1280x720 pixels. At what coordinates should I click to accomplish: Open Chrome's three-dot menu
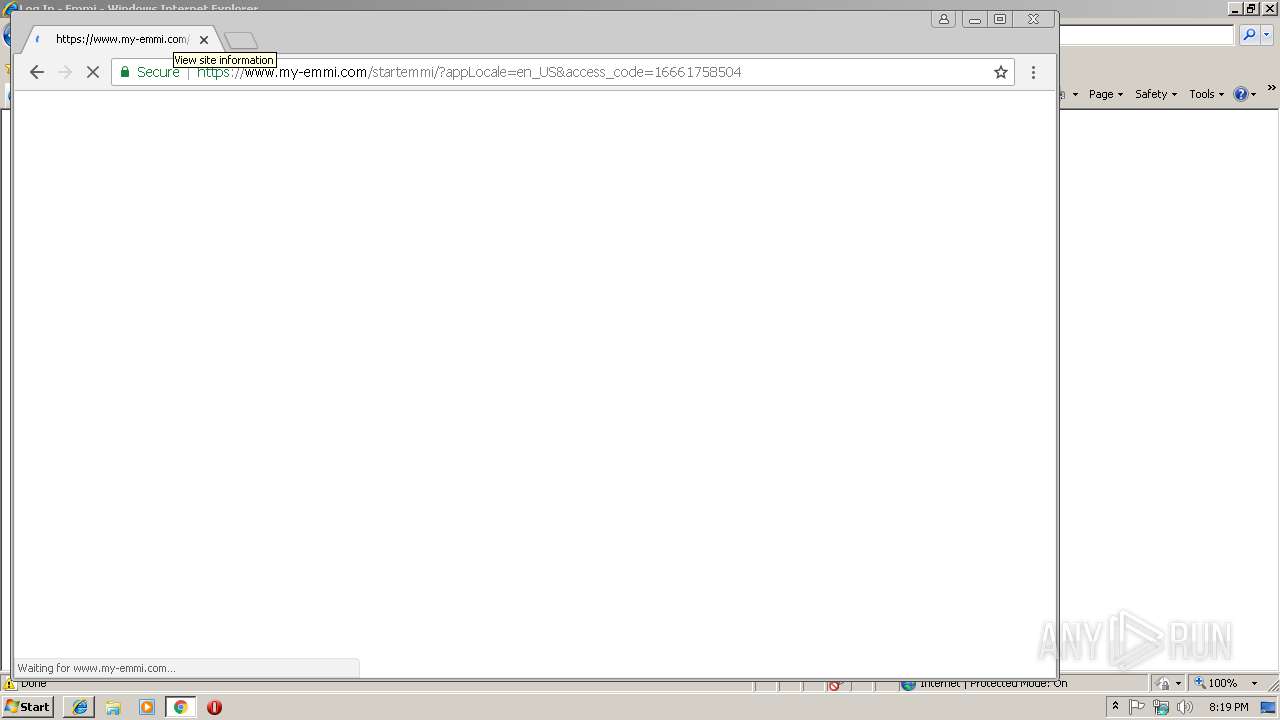pyautogui.click(x=1033, y=72)
